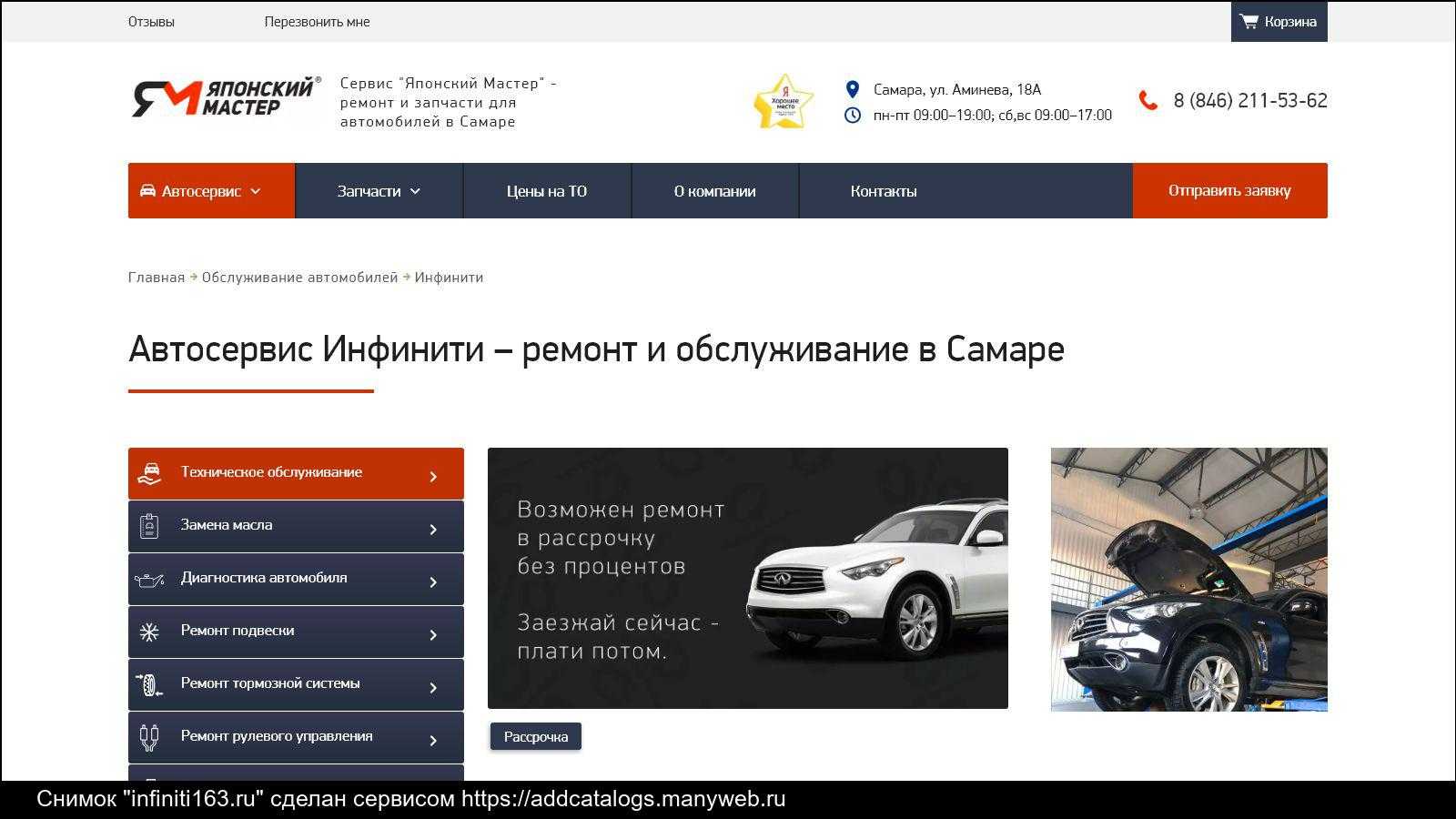Screen dimensions: 1456x819
Task: Go to Главная breadcrumb link
Action: 157,278
